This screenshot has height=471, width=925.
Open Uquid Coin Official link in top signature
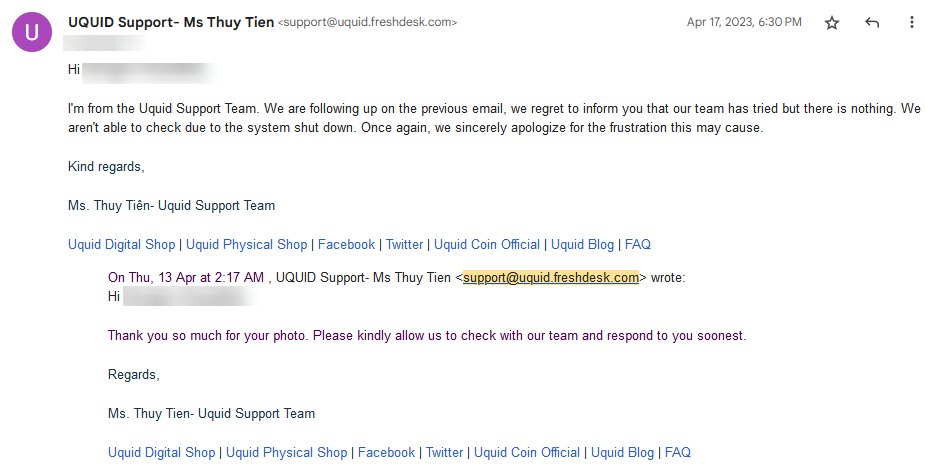[x=487, y=244]
